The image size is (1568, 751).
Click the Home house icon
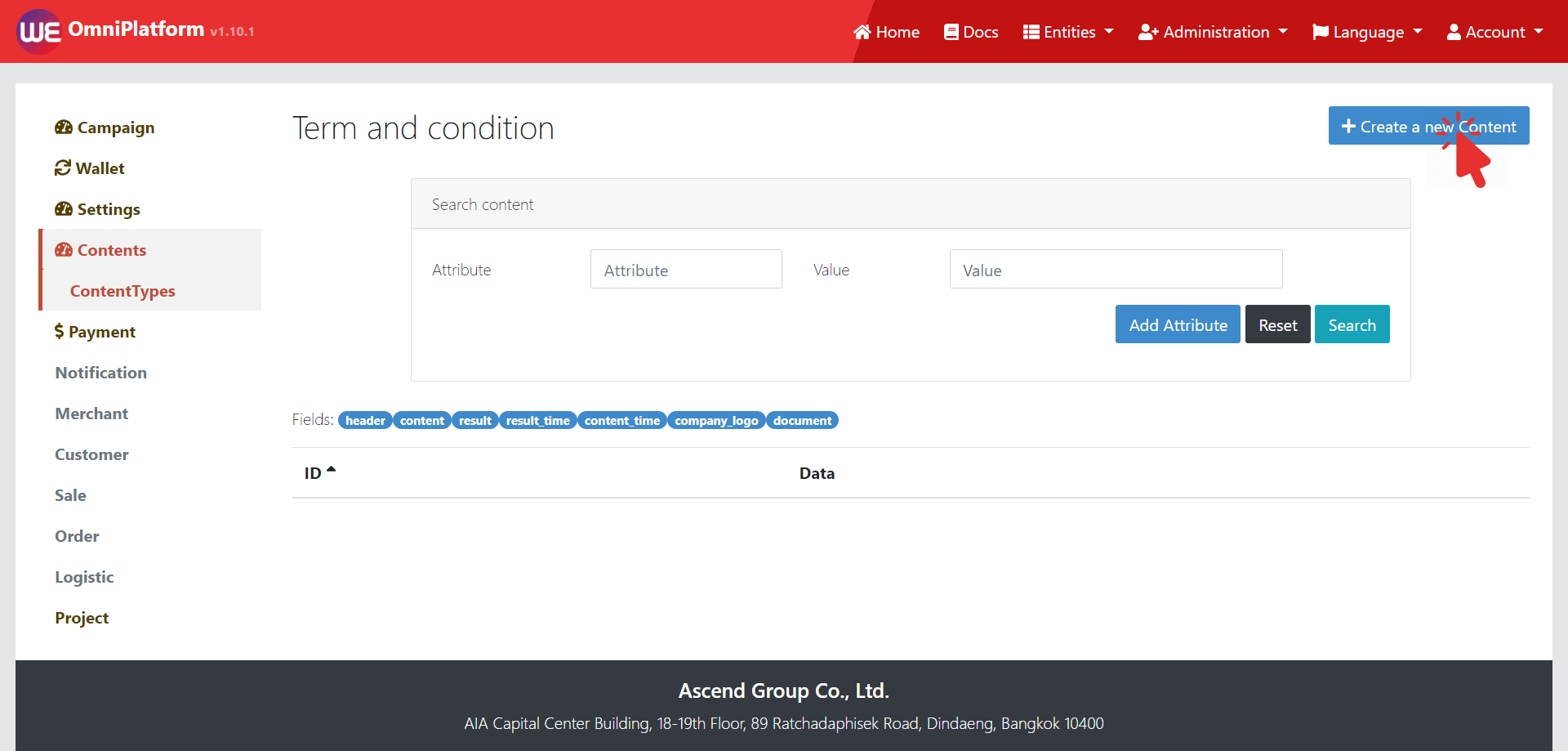862,32
